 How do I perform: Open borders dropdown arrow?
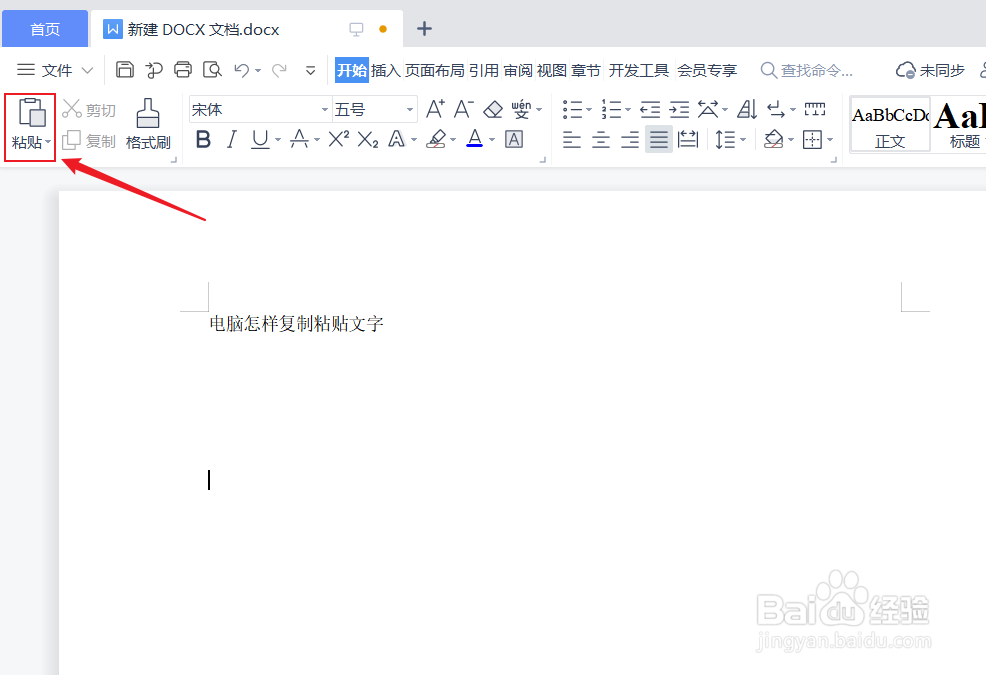click(x=830, y=140)
